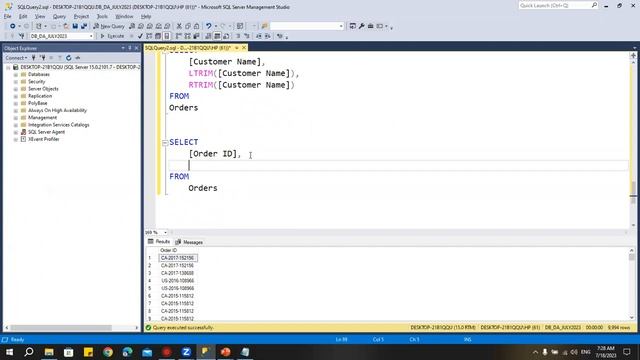
Task: Open File Explorer from taskbar
Action: click(49, 352)
